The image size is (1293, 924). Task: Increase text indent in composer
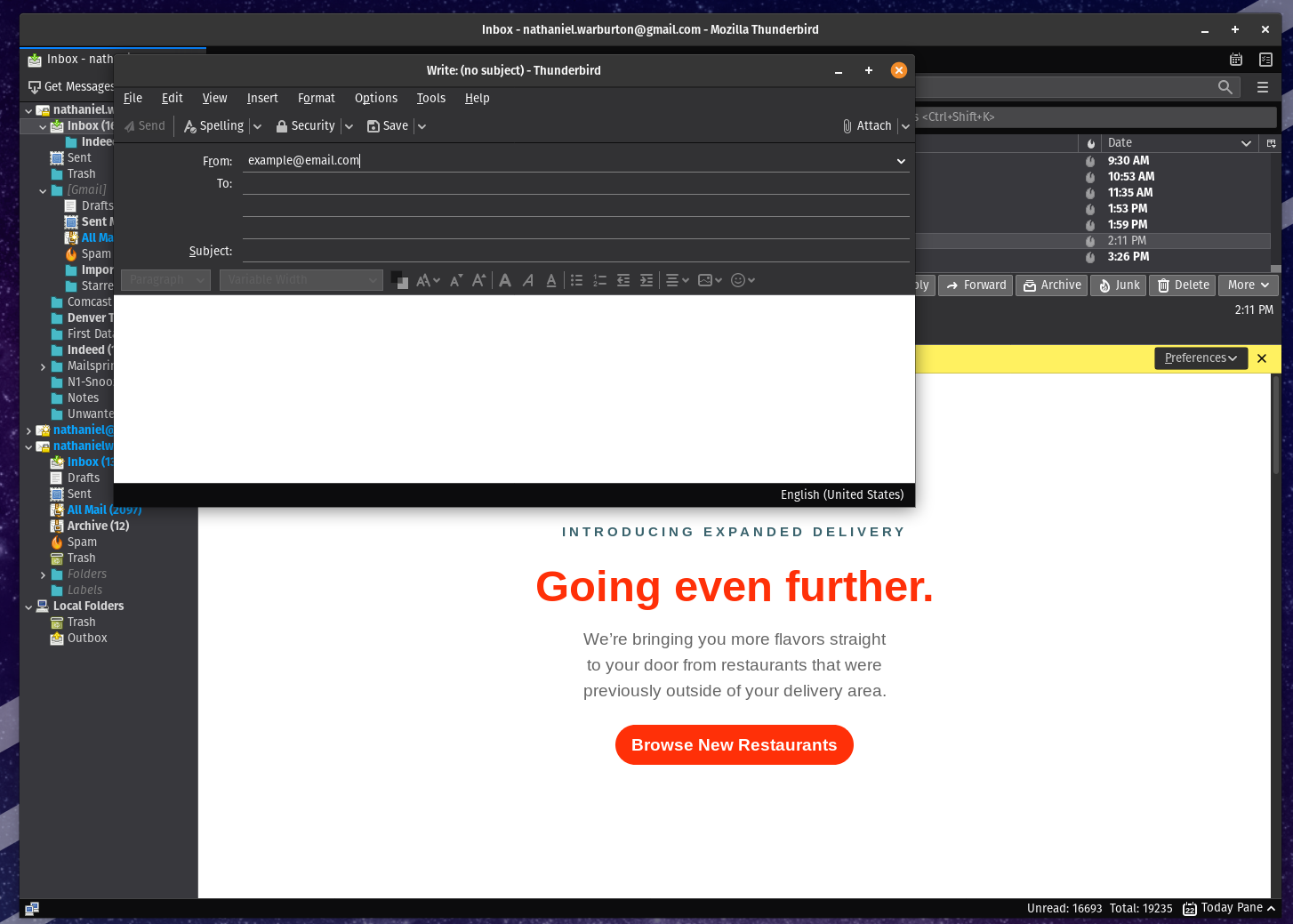(x=646, y=280)
